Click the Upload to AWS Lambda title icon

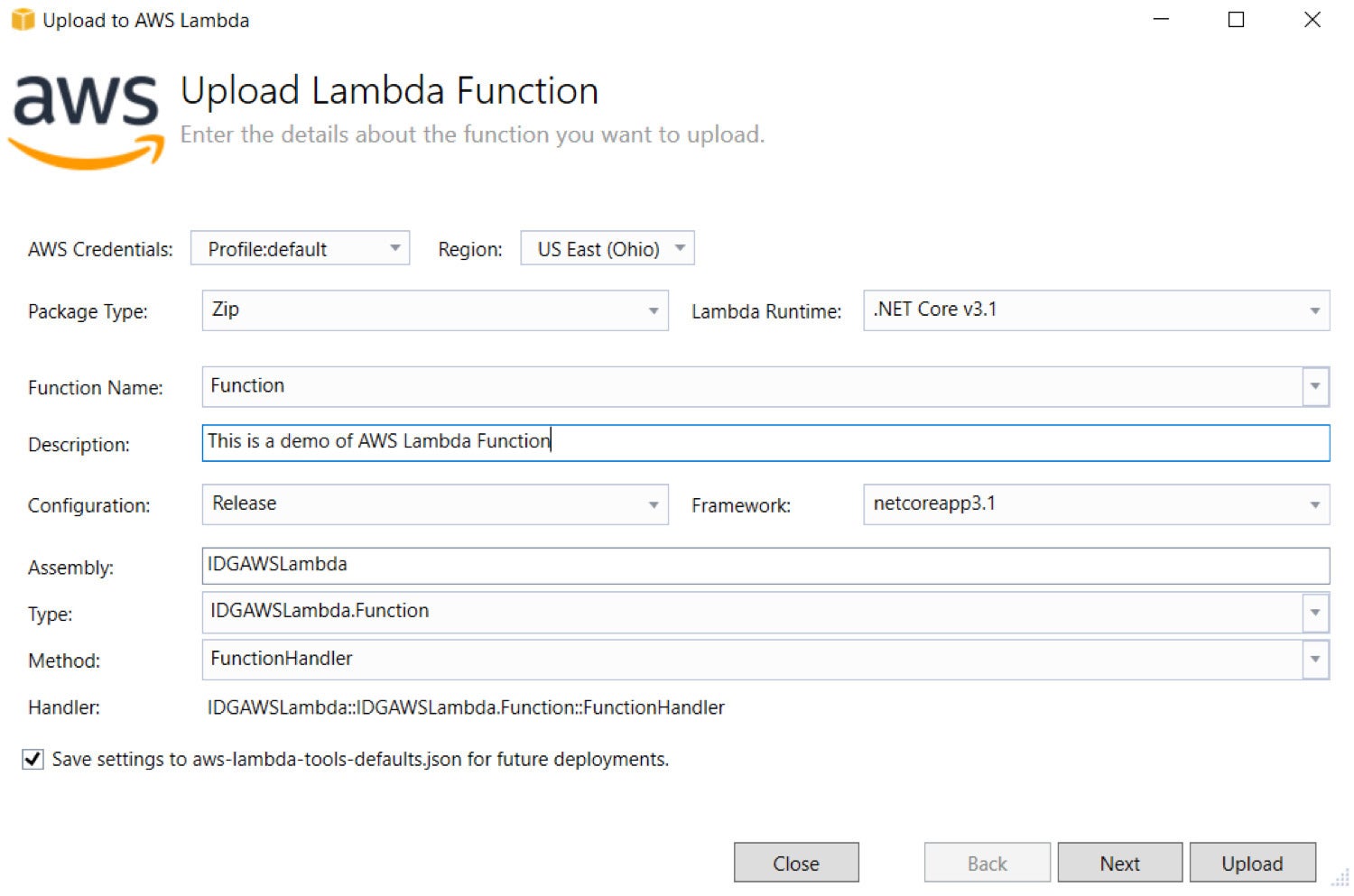(23, 20)
